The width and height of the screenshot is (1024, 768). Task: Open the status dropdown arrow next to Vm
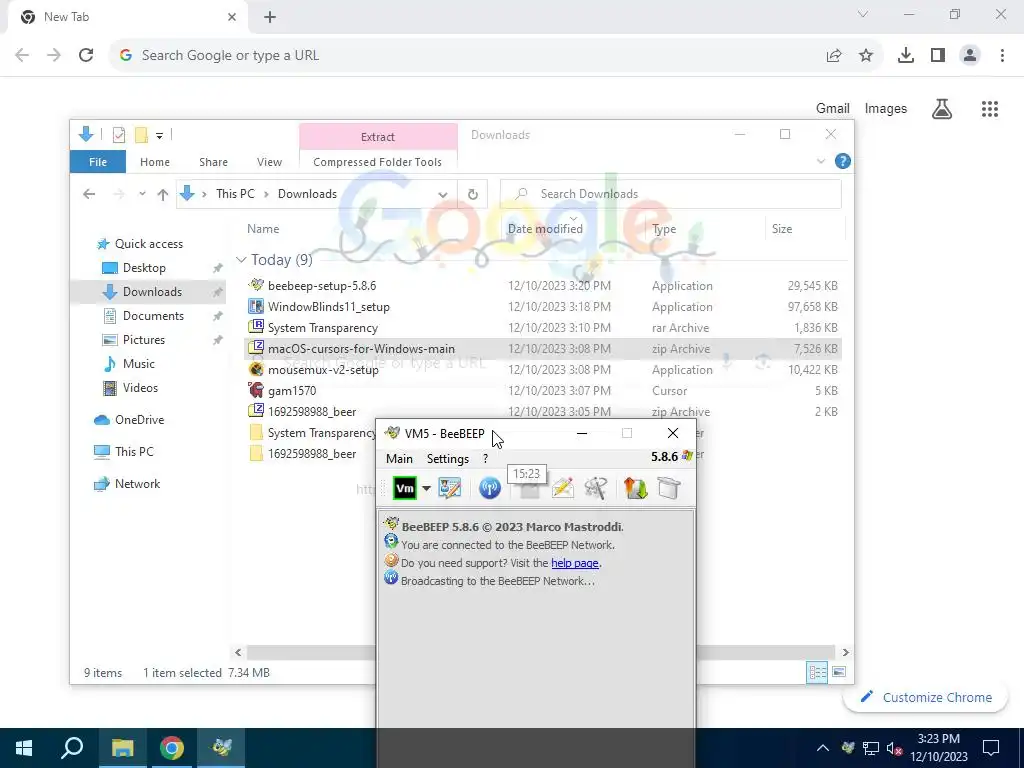(426, 488)
